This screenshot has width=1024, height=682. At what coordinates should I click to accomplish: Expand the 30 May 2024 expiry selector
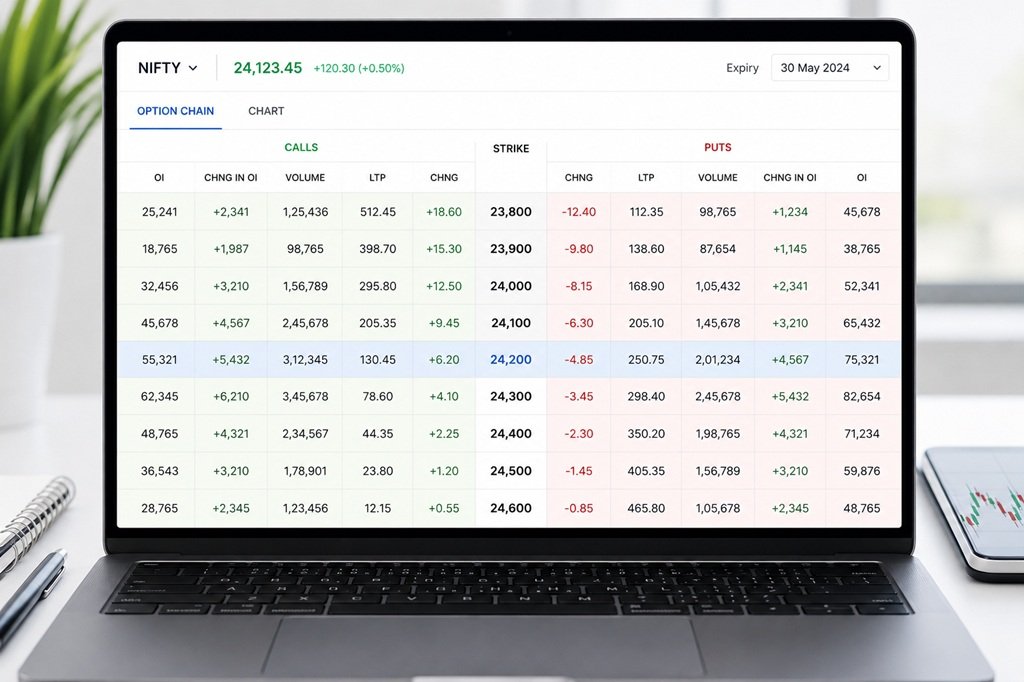click(x=830, y=68)
